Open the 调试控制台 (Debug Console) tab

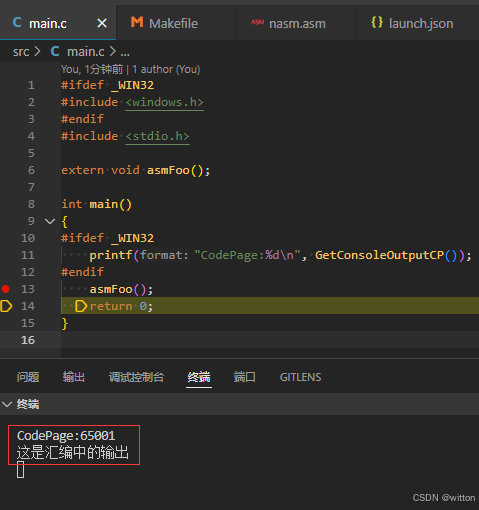point(136,377)
